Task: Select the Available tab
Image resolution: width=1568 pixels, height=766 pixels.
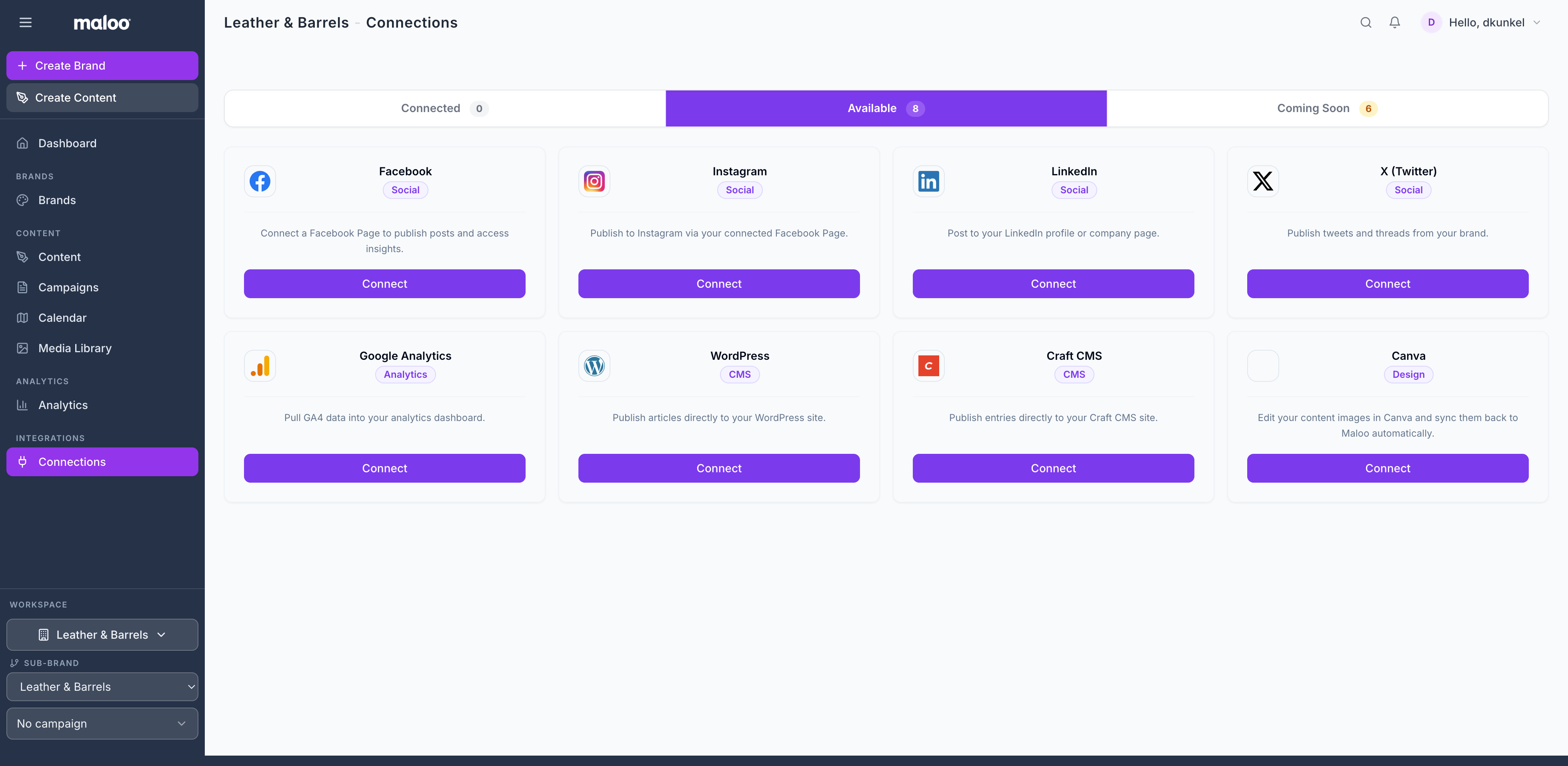Action: pos(886,108)
